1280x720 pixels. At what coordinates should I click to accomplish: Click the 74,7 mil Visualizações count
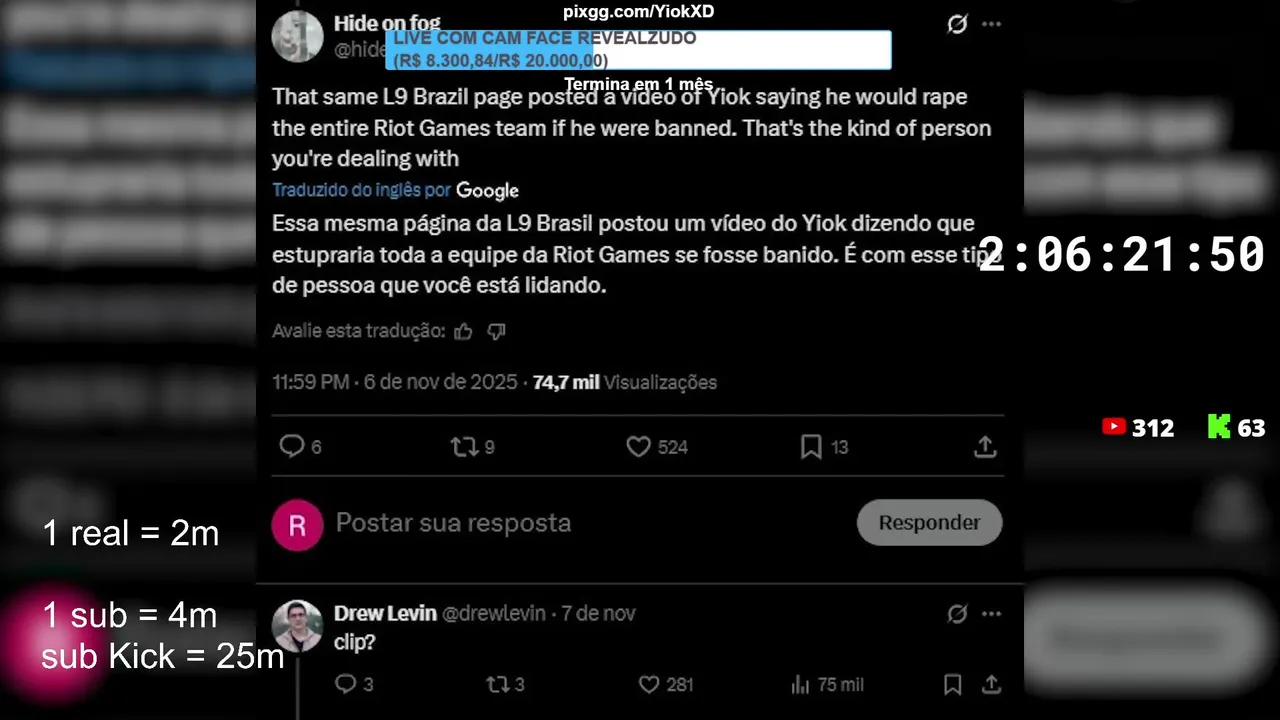(624, 382)
